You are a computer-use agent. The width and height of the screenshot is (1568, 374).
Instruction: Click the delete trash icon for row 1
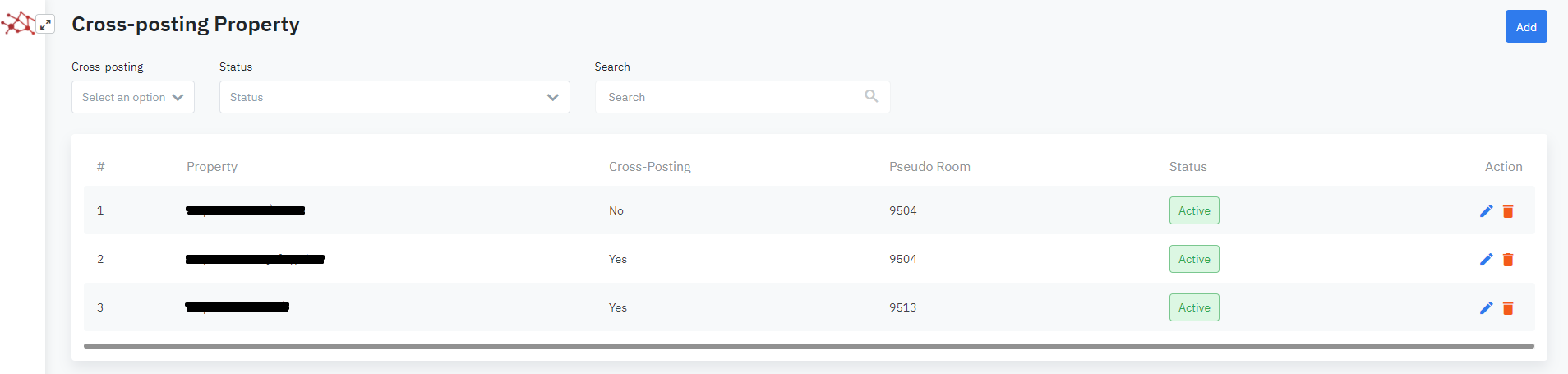1508,211
